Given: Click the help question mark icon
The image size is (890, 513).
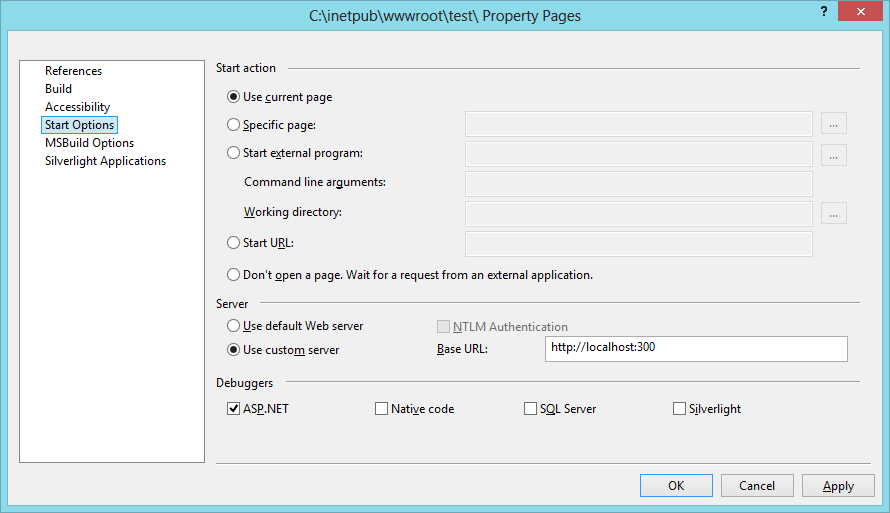Looking at the screenshot, I should pos(824,11).
